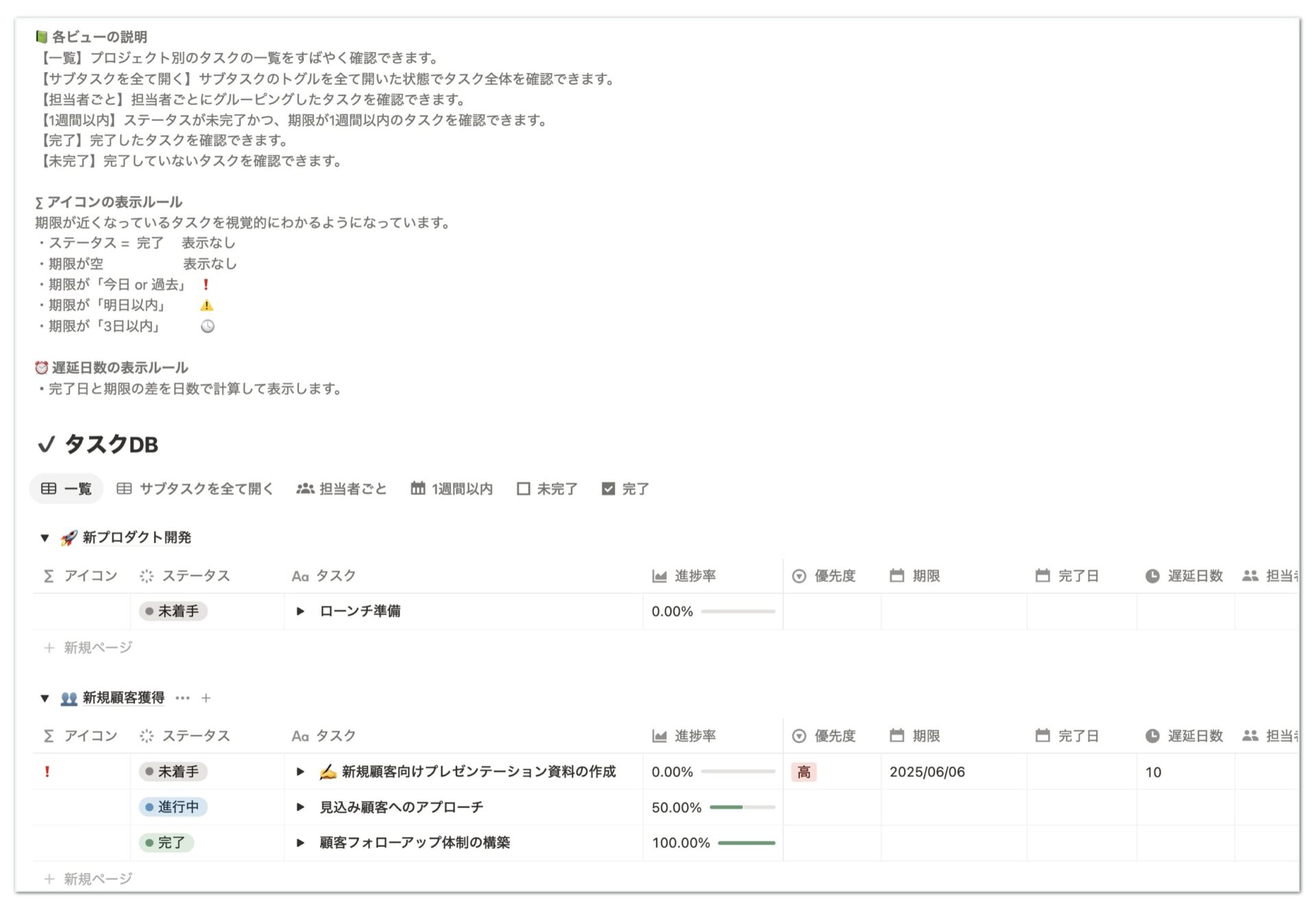The height and width of the screenshot is (912, 1316).
Task: Click the checkmark icon beside タスクDB title
Action: [x=46, y=444]
